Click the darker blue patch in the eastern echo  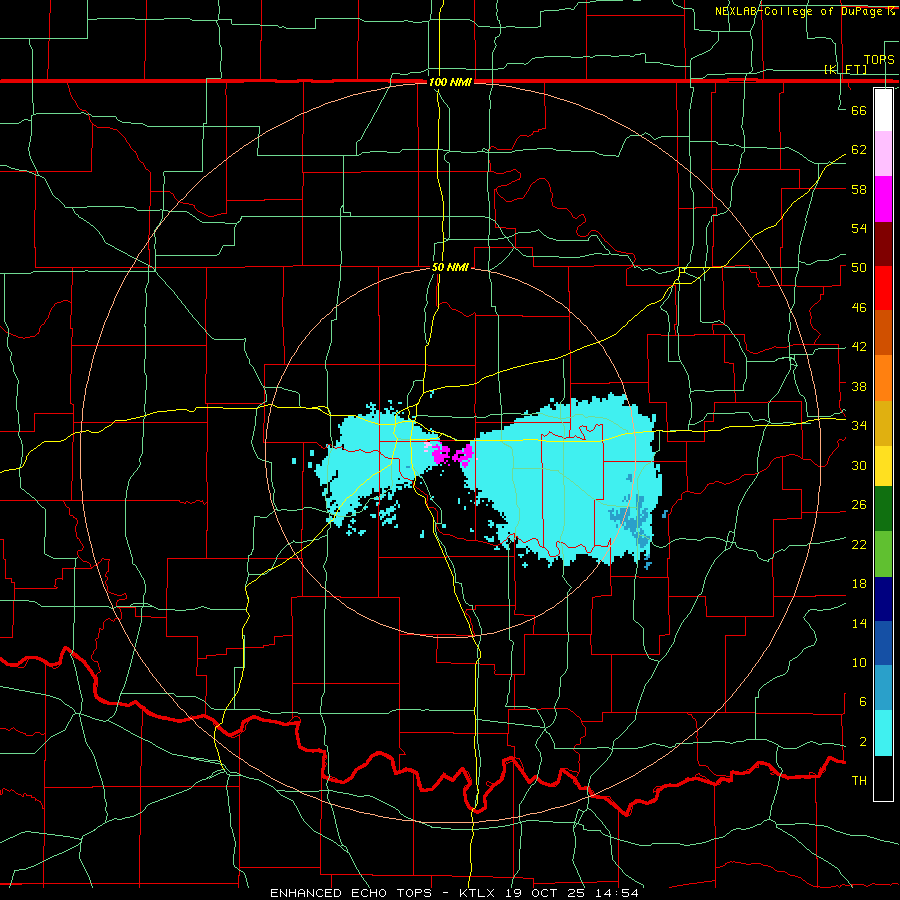(633, 517)
